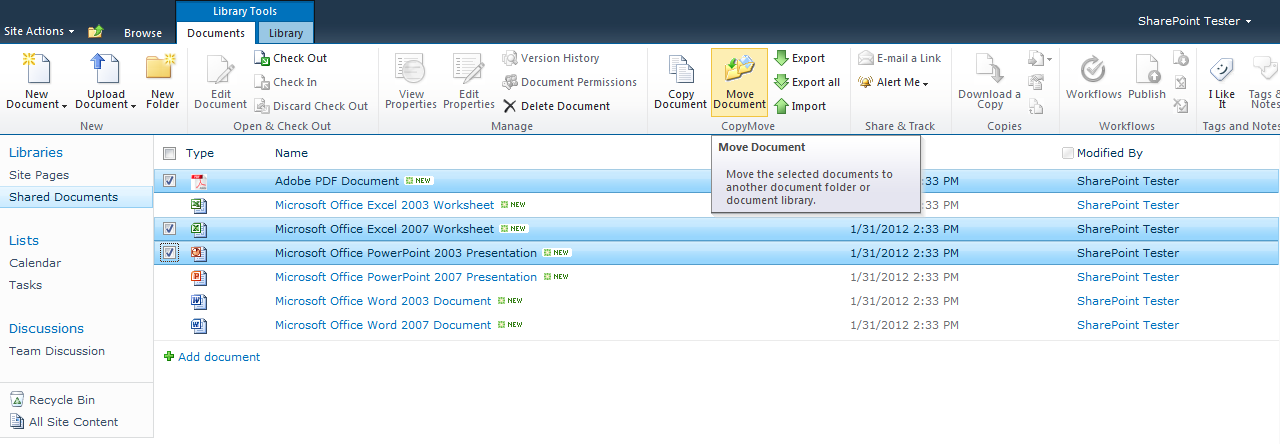The height and width of the screenshot is (444, 1280).
Task: Toggle the select-all checkbox in header
Action: coord(169,153)
